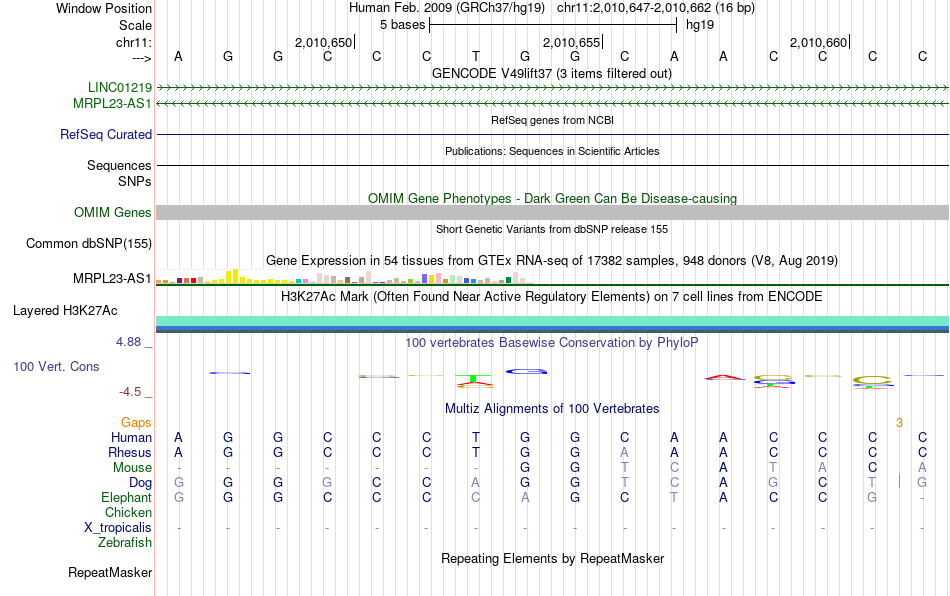
Task: Click the Dog alignment row label
Action: pos(140,483)
